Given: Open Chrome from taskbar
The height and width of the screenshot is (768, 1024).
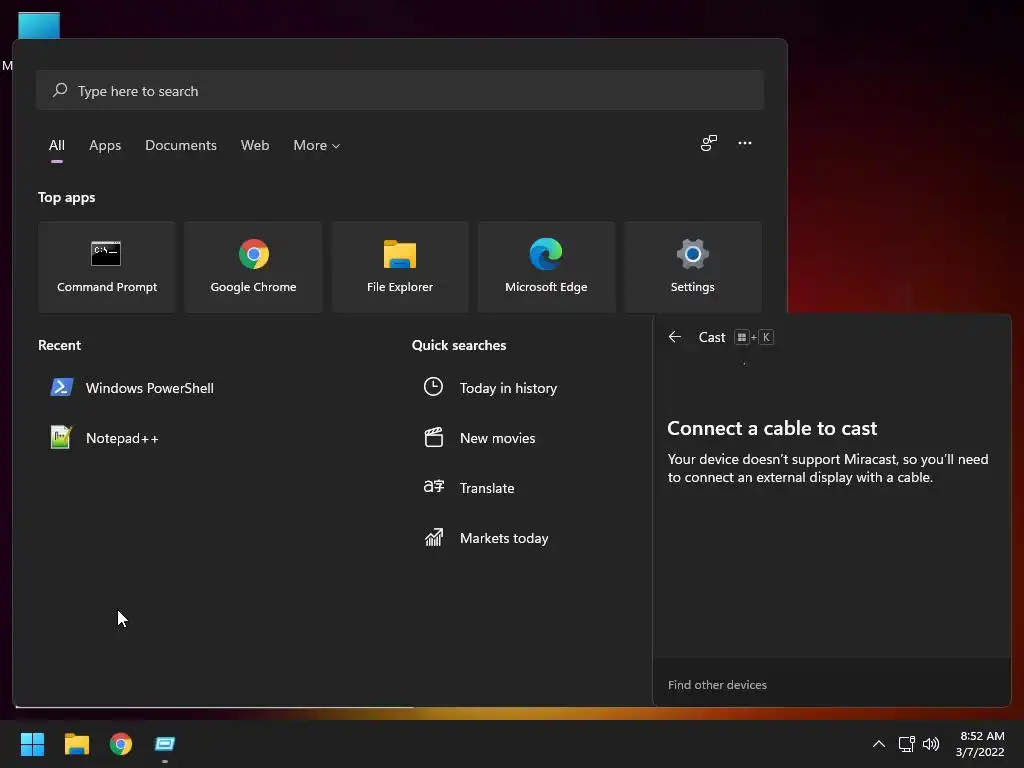Looking at the screenshot, I should coord(121,744).
